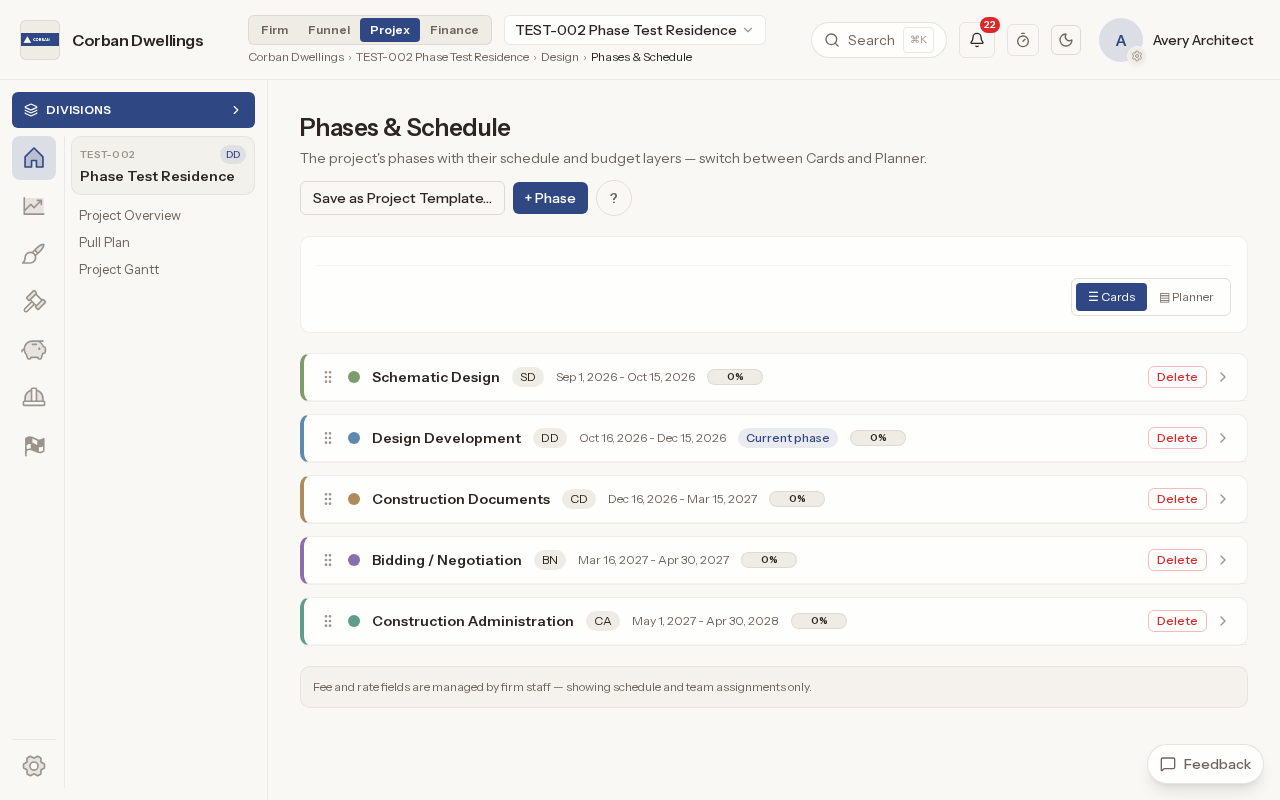The height and width of the screenshot is (800, 1280).
Task: Switch to Cards view
Action: (1111, 297)
